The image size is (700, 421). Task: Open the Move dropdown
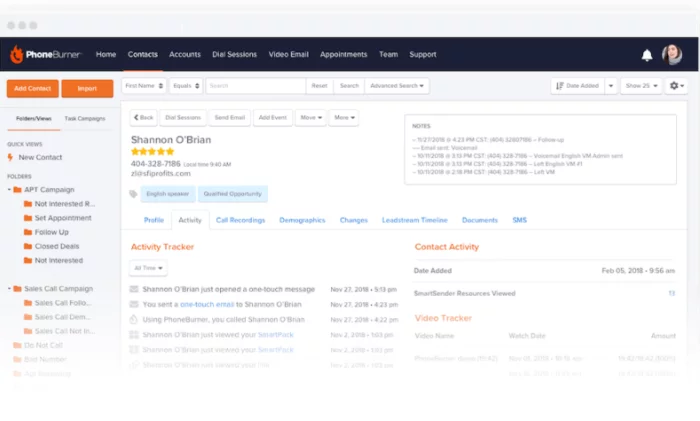(x=311, y=118)
